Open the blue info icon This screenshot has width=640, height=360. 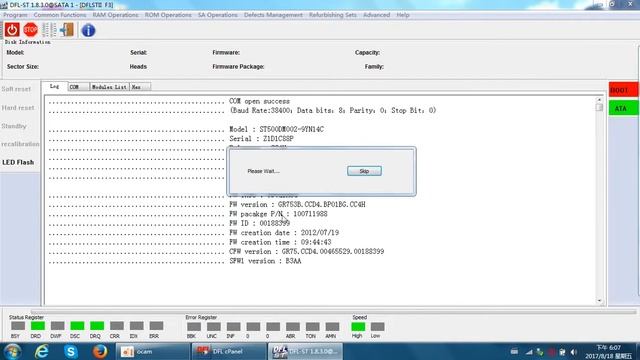pyautogui.click(x=88, y=30)
